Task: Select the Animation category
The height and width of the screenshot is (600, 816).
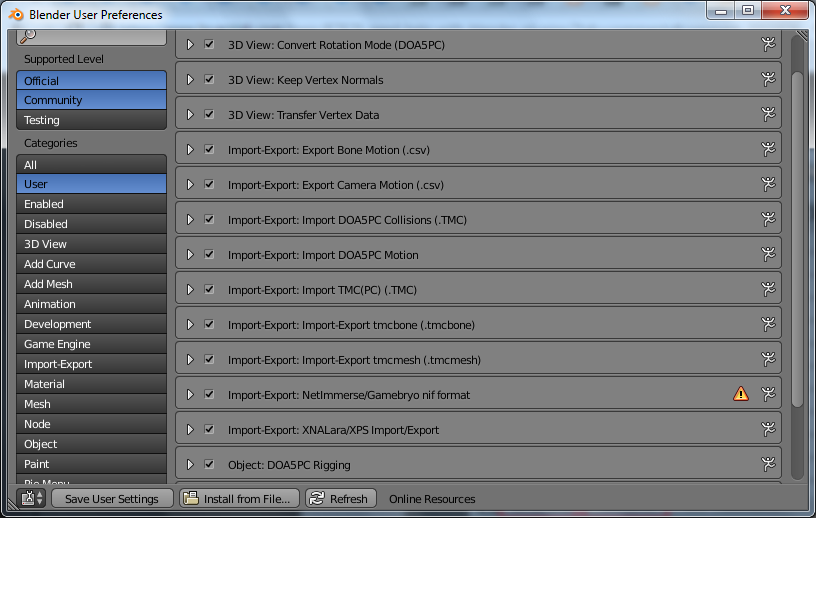Action: pyautogui.click(x=92, y=304)
